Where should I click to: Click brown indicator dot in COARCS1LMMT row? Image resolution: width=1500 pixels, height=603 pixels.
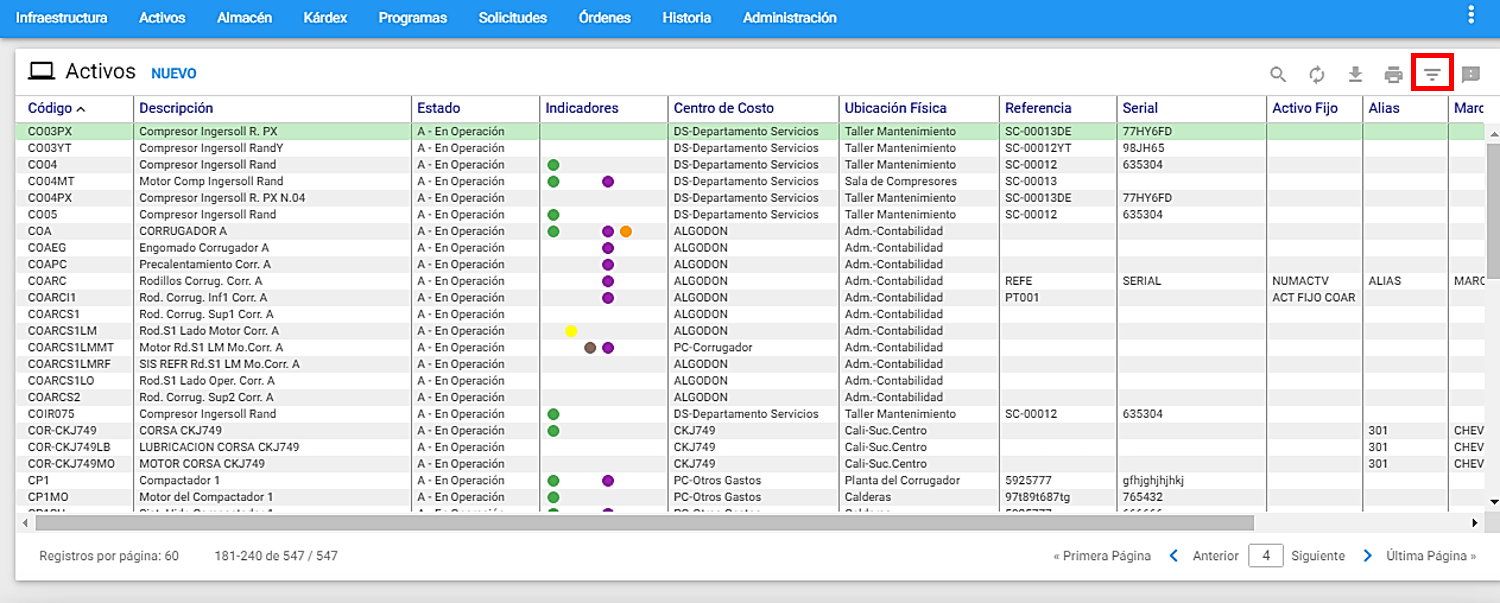click(590, 348)
